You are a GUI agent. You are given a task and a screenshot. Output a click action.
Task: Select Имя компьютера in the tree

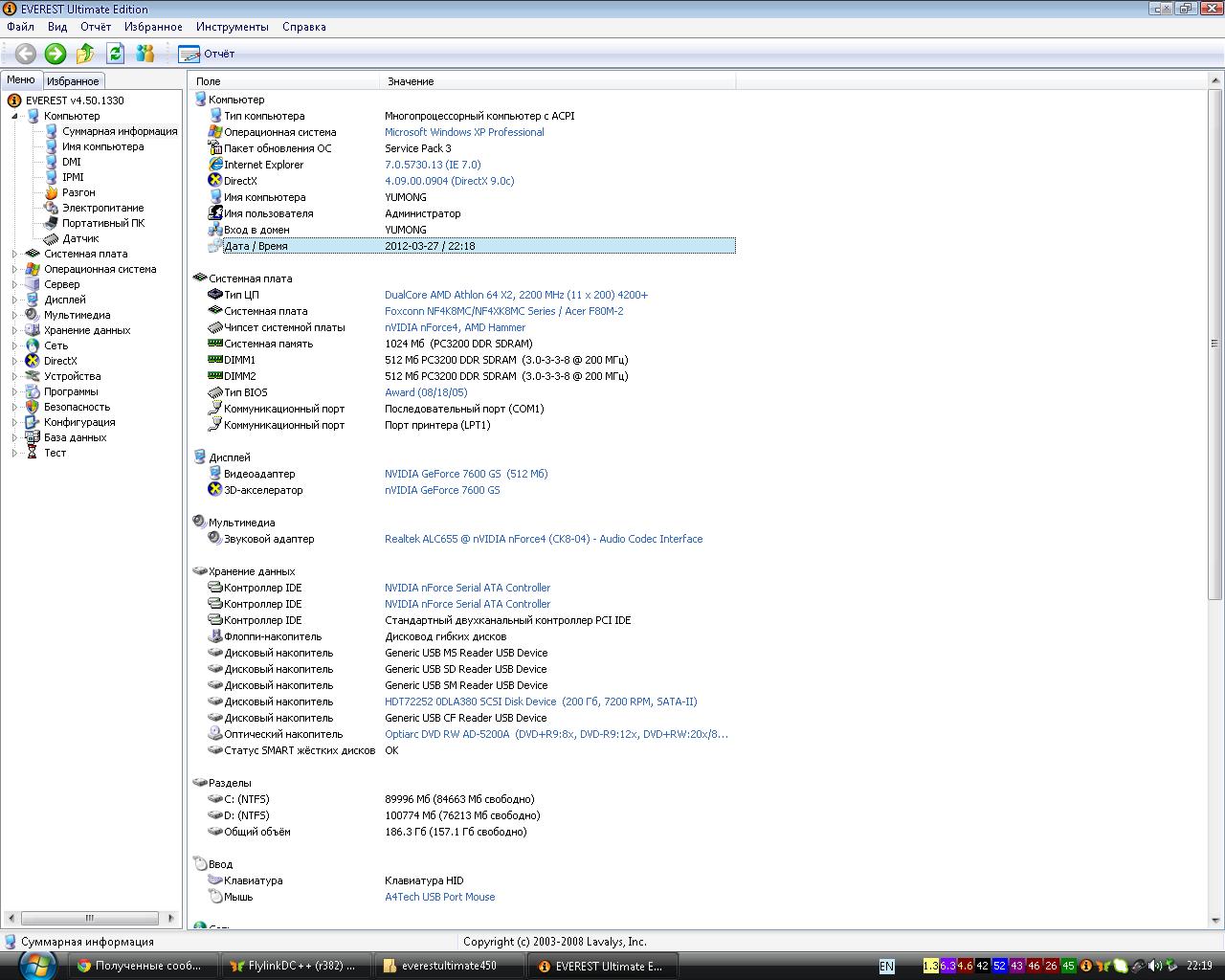point(102,146)
